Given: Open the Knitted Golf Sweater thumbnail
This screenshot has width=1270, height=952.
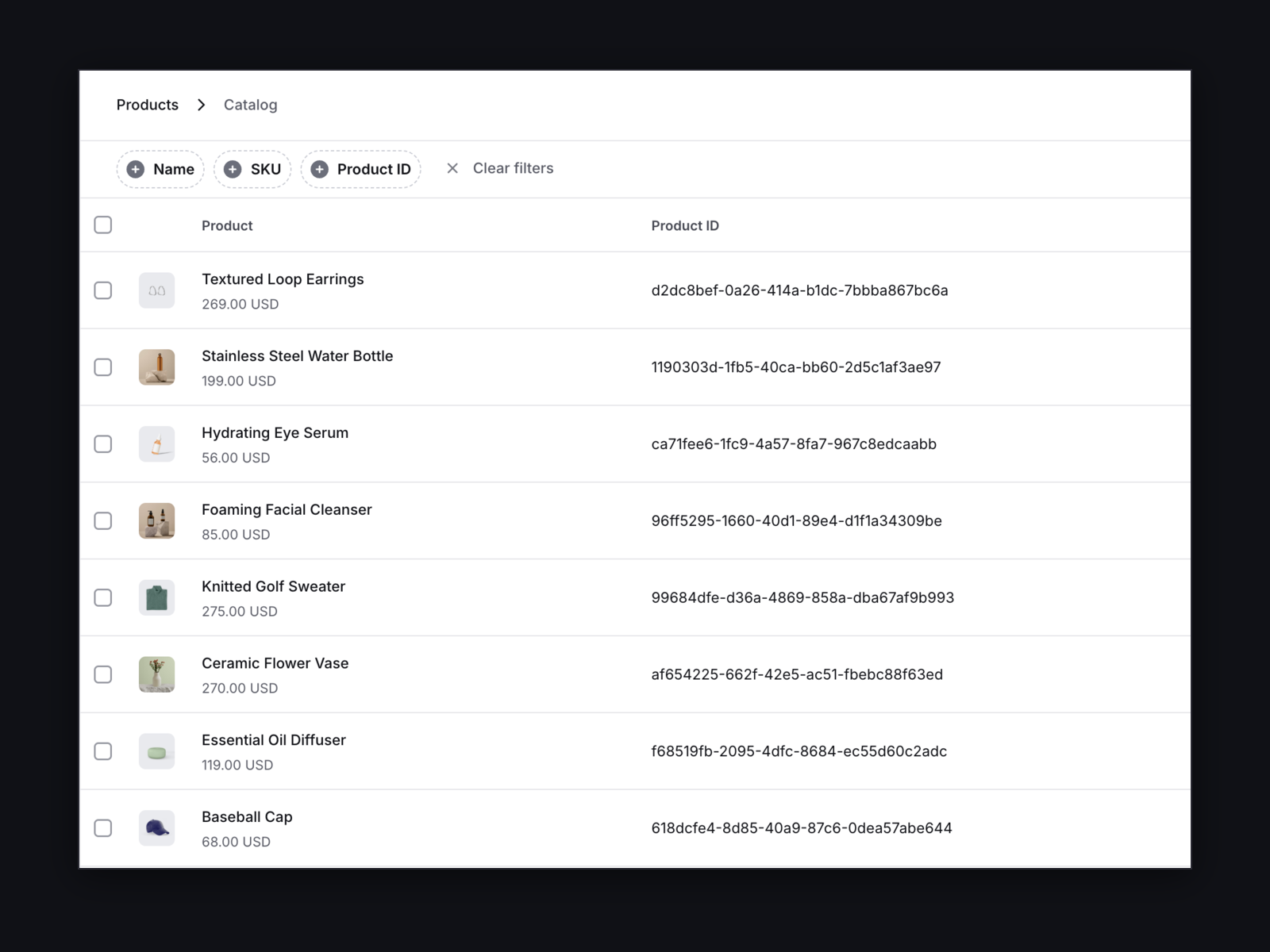Looking at the screenshot, I should [156, 597].
